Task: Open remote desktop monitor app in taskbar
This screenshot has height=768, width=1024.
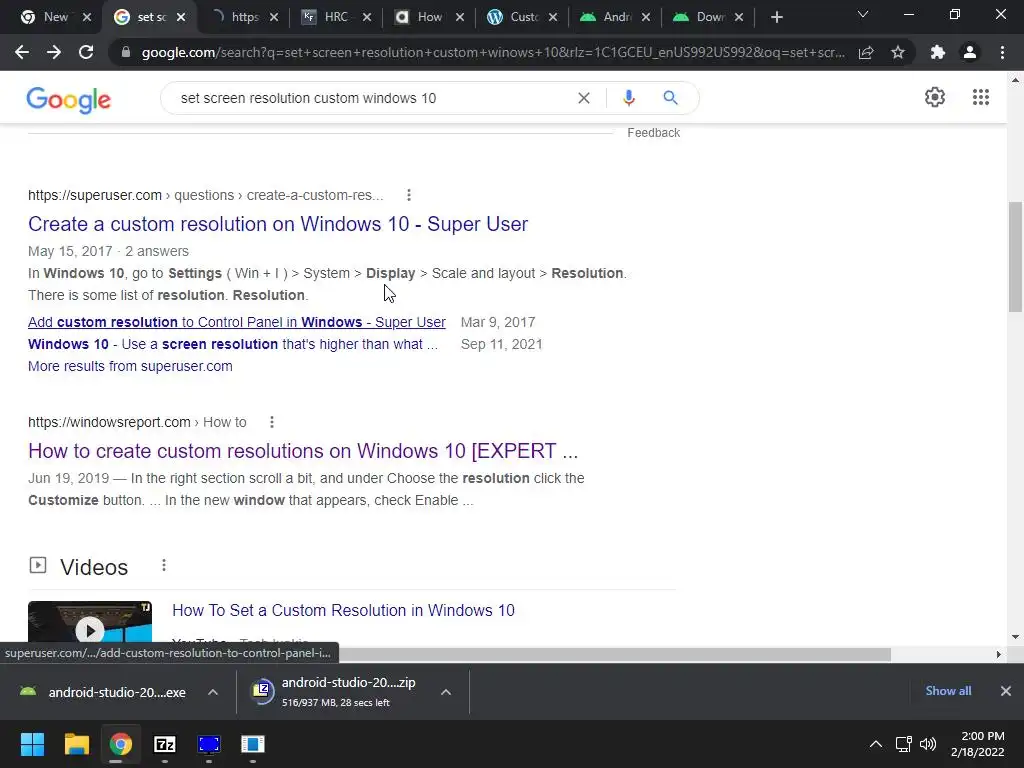Action: click(209, 744)
